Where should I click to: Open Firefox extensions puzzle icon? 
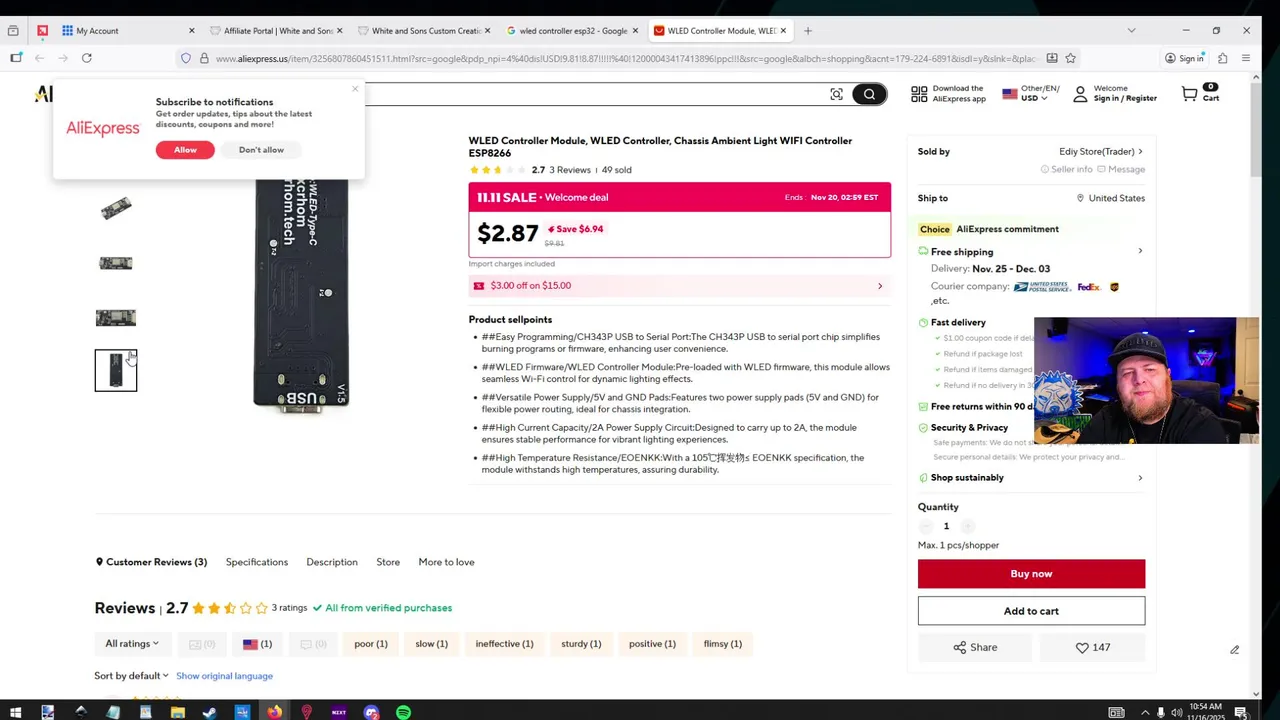point(1222,58)
